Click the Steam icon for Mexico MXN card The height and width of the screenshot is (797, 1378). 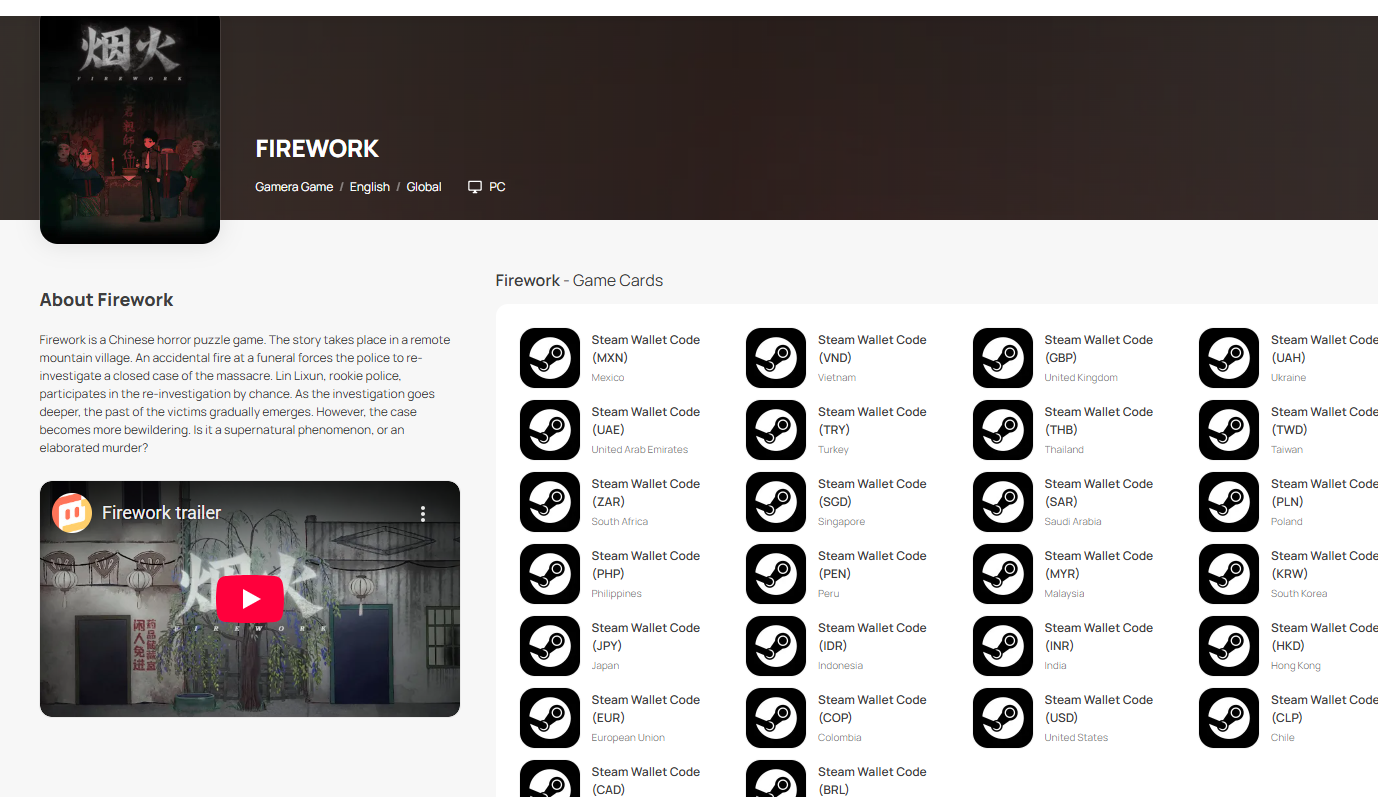coord(549,358)
